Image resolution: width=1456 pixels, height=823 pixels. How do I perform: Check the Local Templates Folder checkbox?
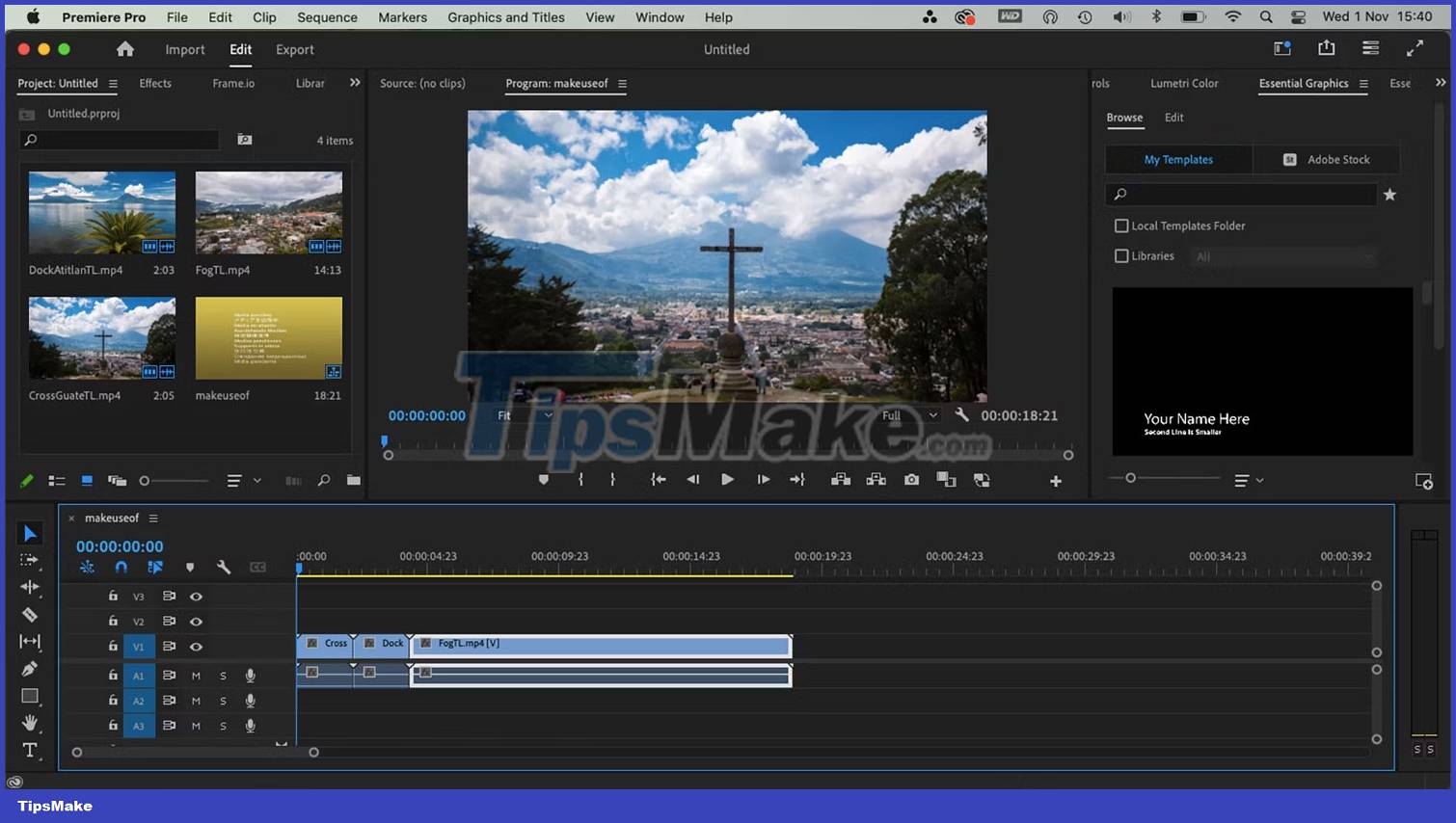click(1121, 226)
